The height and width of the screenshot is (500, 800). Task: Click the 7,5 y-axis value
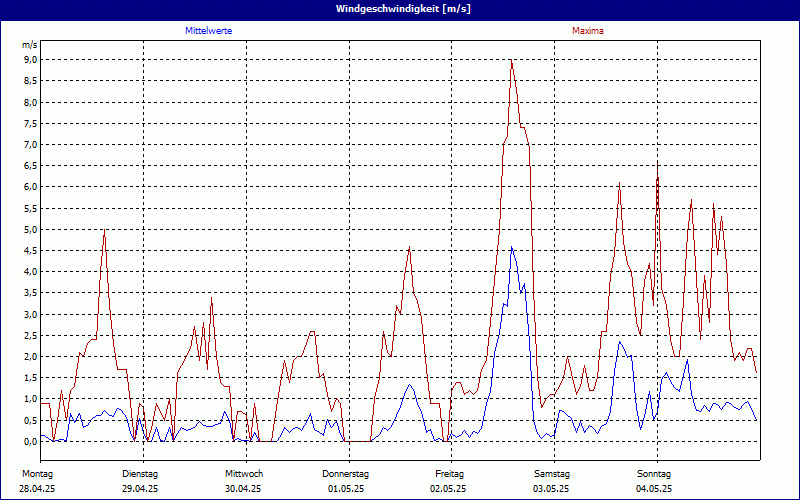(30, 123)
